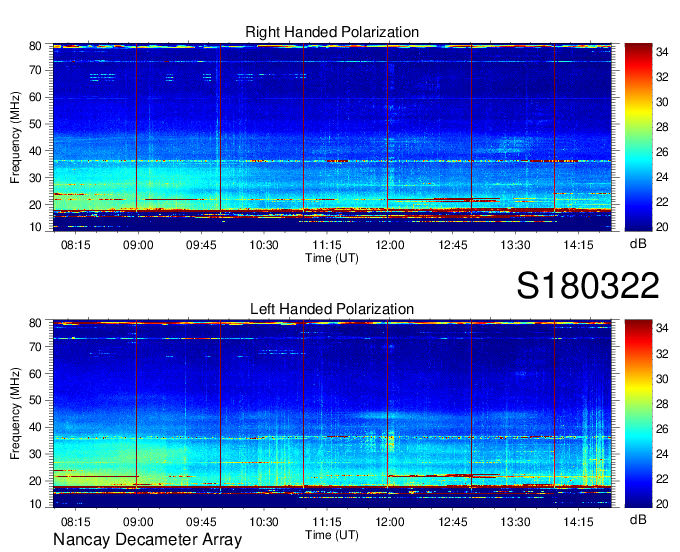680x552 pixels.
Task: Click the 28 value on upper color scale
Action: (x=662, y=127)
